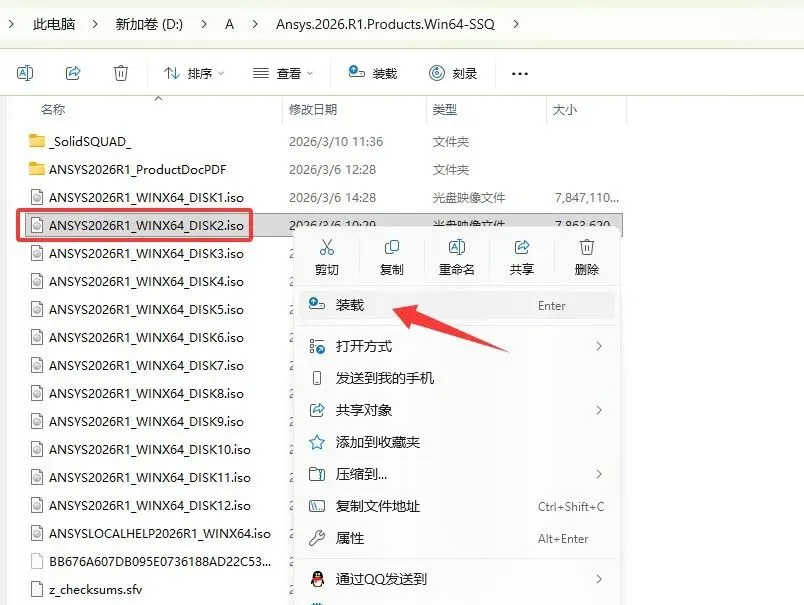
Task: Click 光盘映像文件 type of DISK1.iso
Action: coord(469,197)
